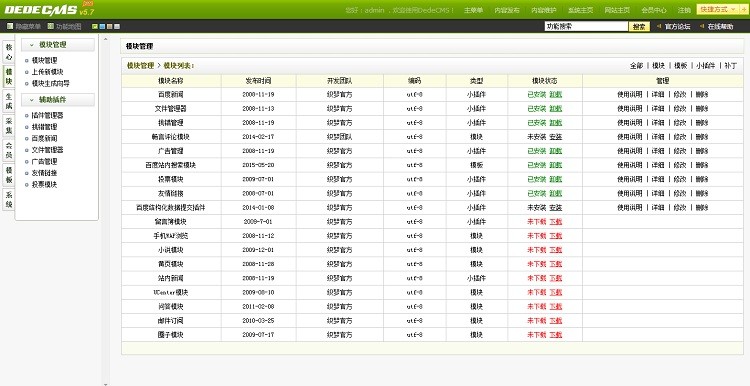The height and width of the screenshot is (386, 750).
Task: Click the 隐藏菜单 hide-menu icon
Action: 10,26
